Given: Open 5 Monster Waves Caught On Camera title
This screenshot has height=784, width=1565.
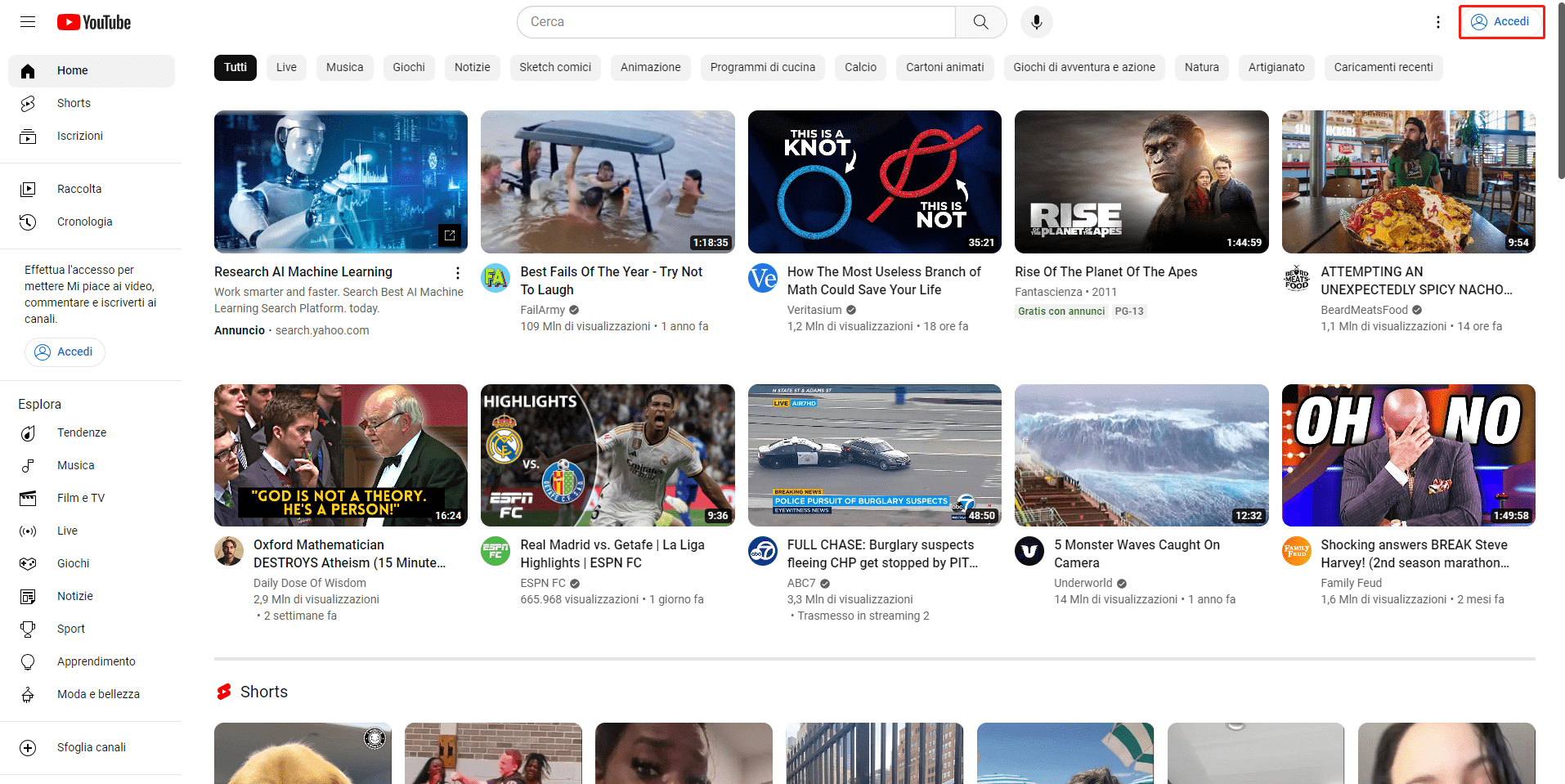Looking at the screenshot, I should [1137, 554].
